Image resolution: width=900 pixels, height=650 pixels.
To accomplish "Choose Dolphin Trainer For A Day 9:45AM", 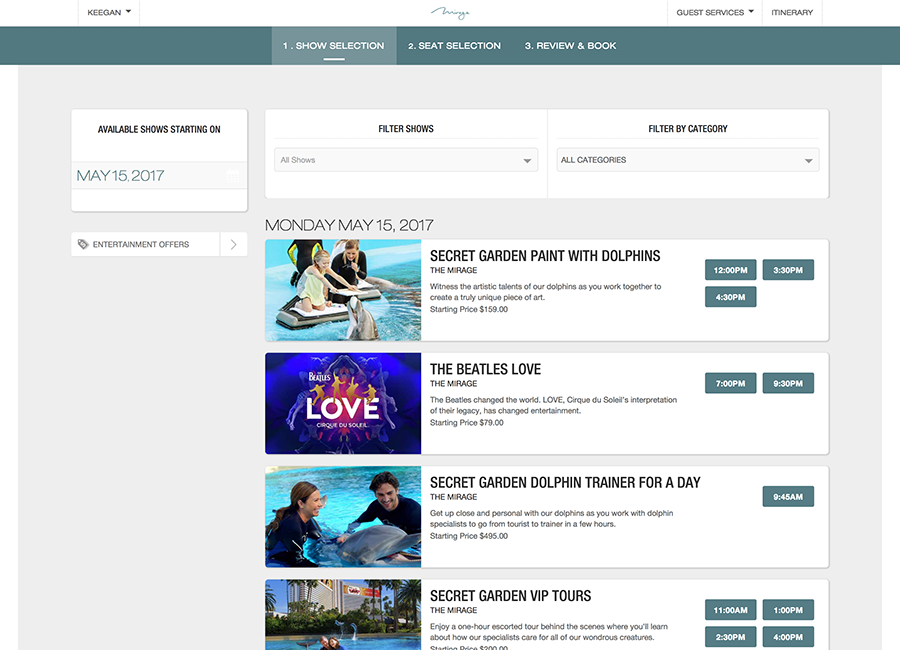I will 788,497.
